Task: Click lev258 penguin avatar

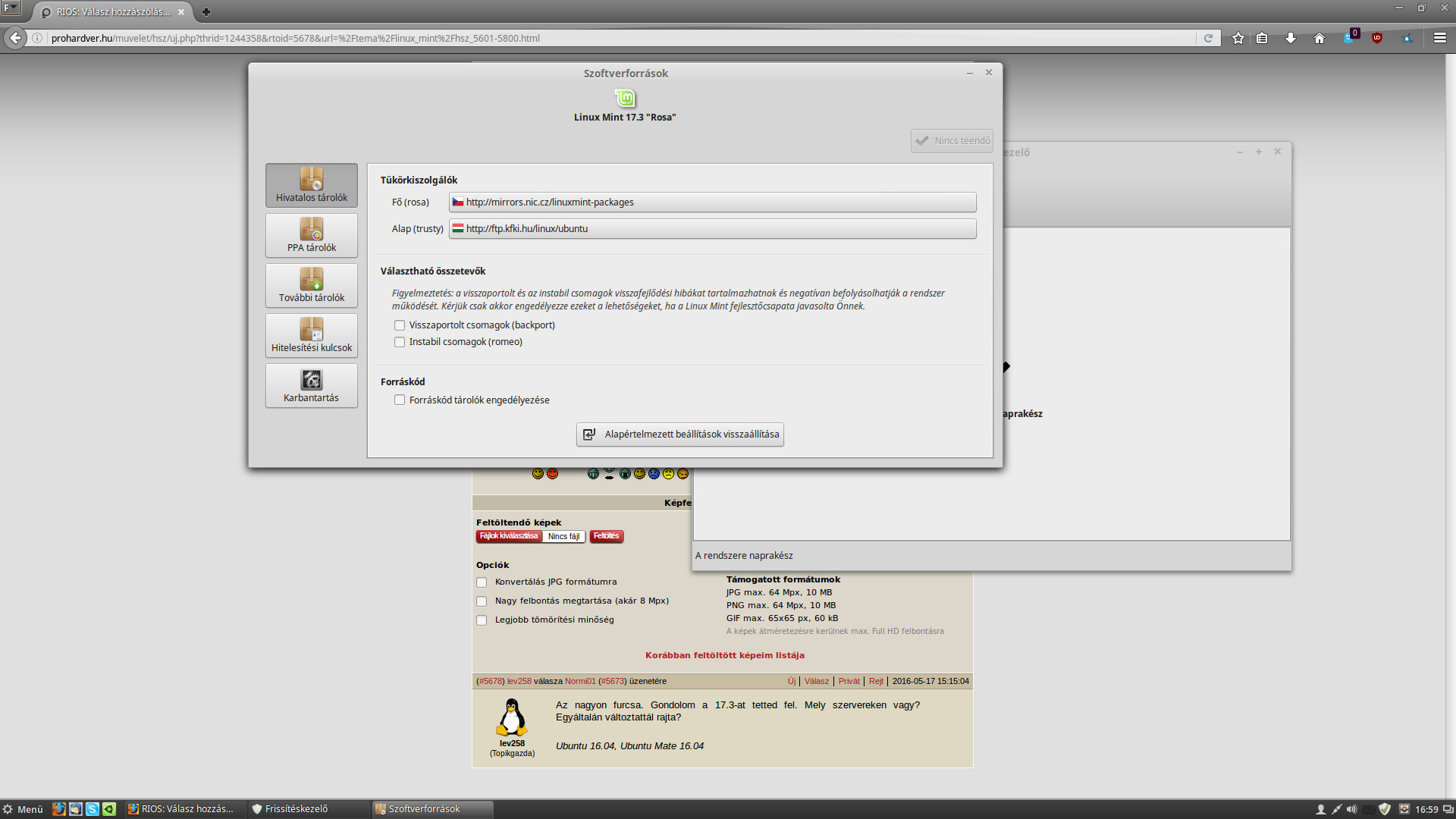Action: [512, 717]
